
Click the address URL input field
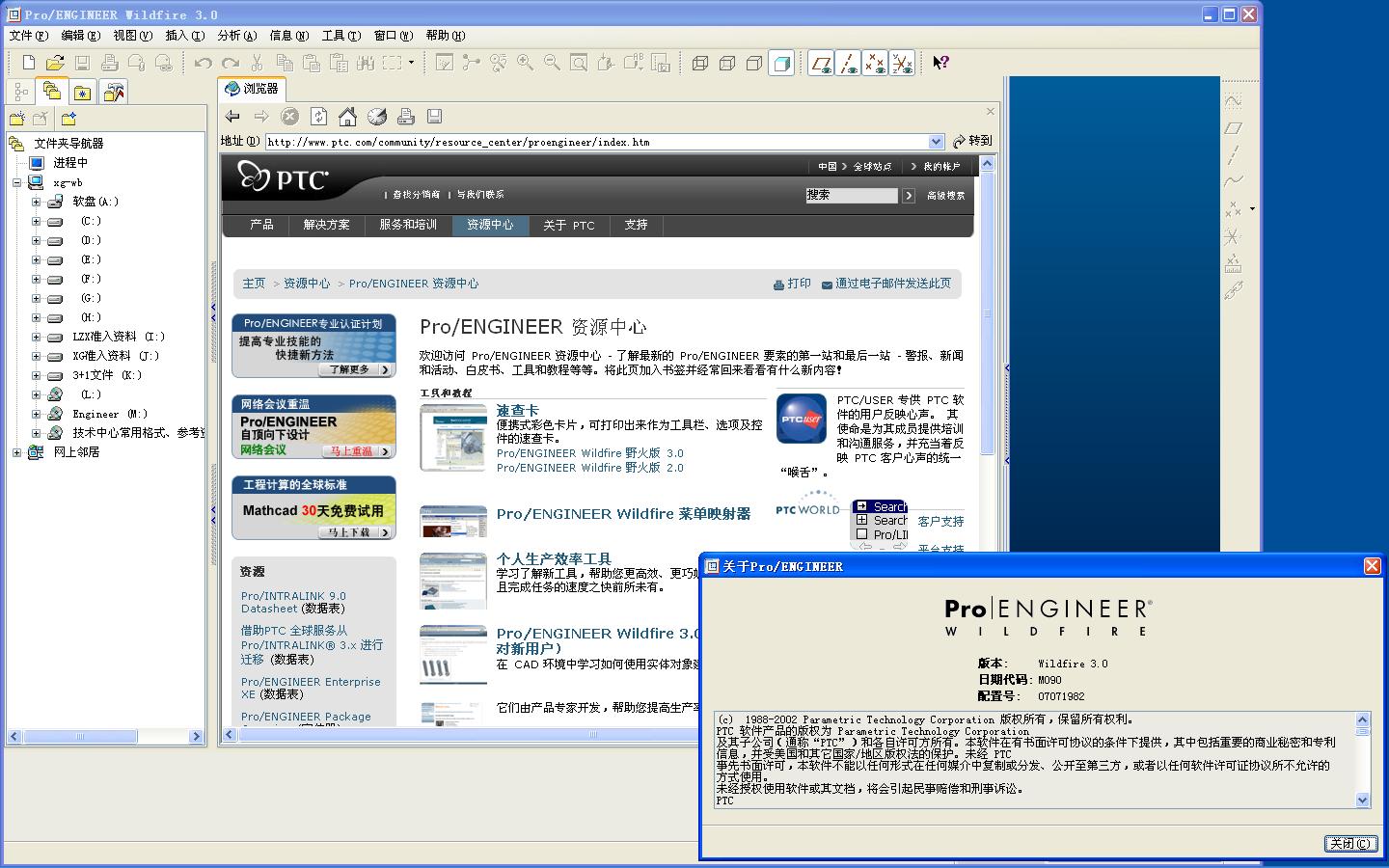(597, 142)
